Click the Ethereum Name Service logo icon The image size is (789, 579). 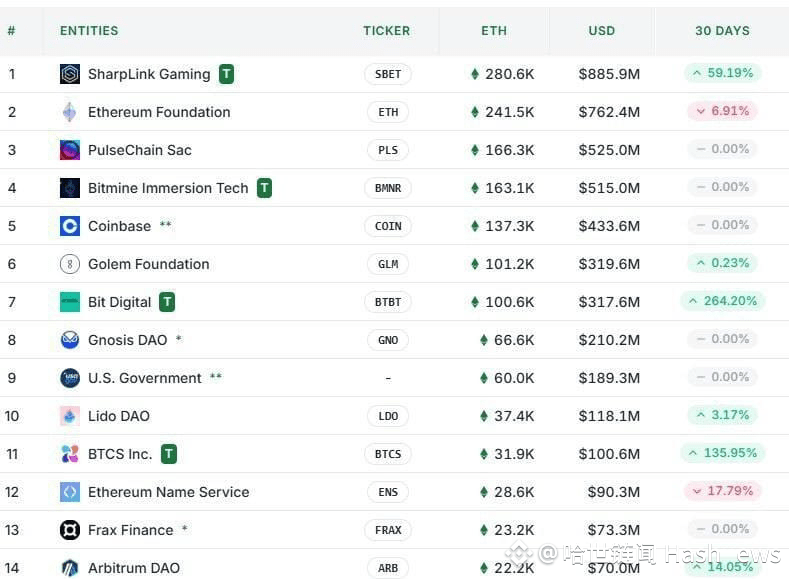pos(69,492)
